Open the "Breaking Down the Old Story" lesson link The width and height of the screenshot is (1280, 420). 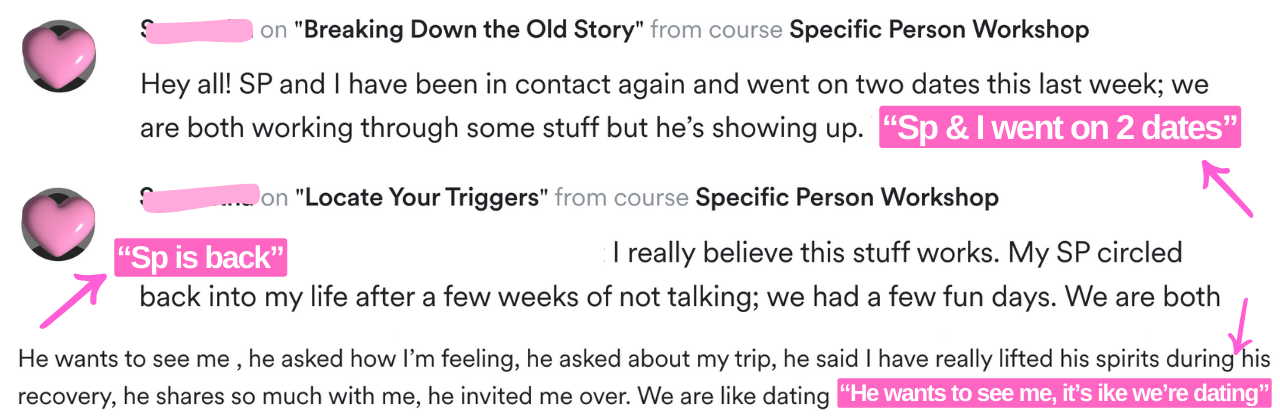coord(468,30)
